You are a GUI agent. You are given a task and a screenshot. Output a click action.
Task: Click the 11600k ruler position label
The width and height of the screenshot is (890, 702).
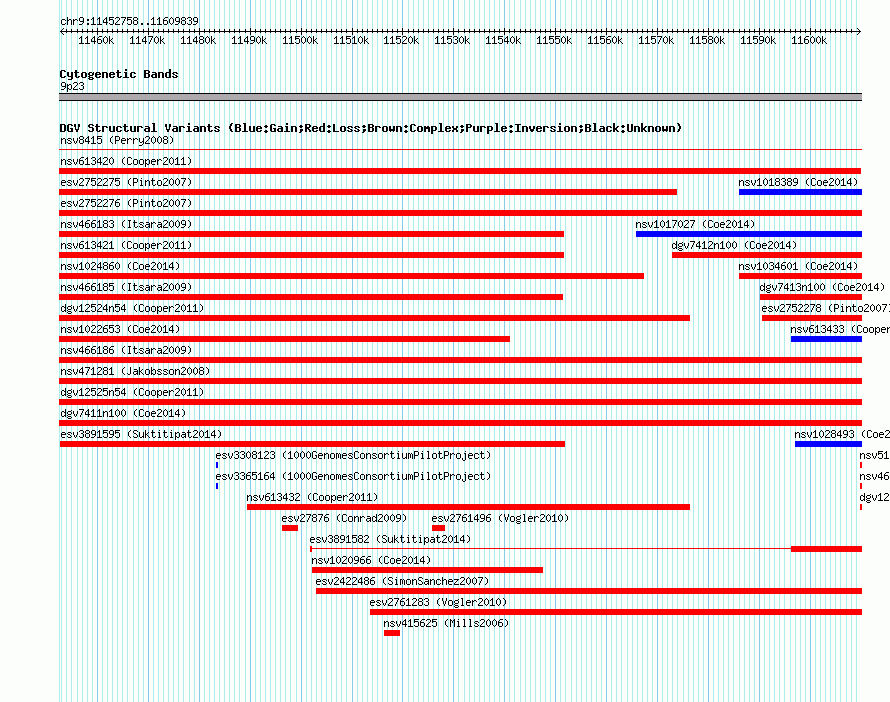click(x=809, y=40)
